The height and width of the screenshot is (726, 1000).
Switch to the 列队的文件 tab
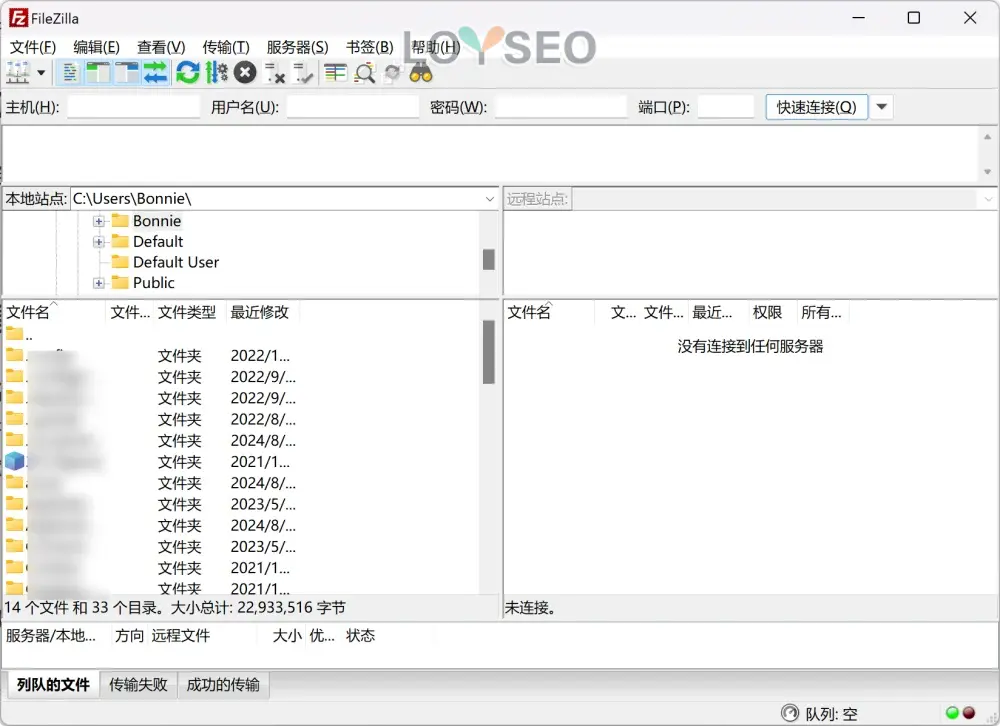[53, 685]
